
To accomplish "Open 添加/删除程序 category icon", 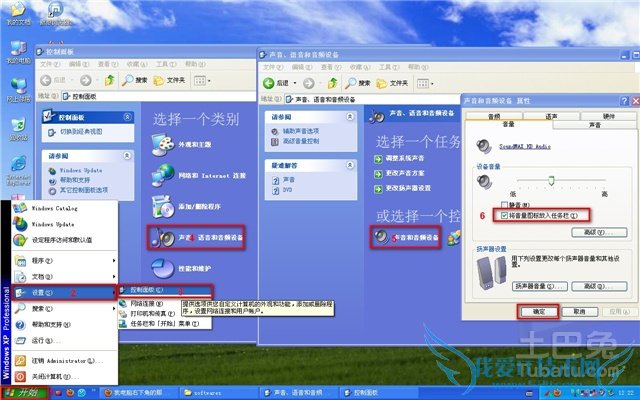I will click(163, 207).
